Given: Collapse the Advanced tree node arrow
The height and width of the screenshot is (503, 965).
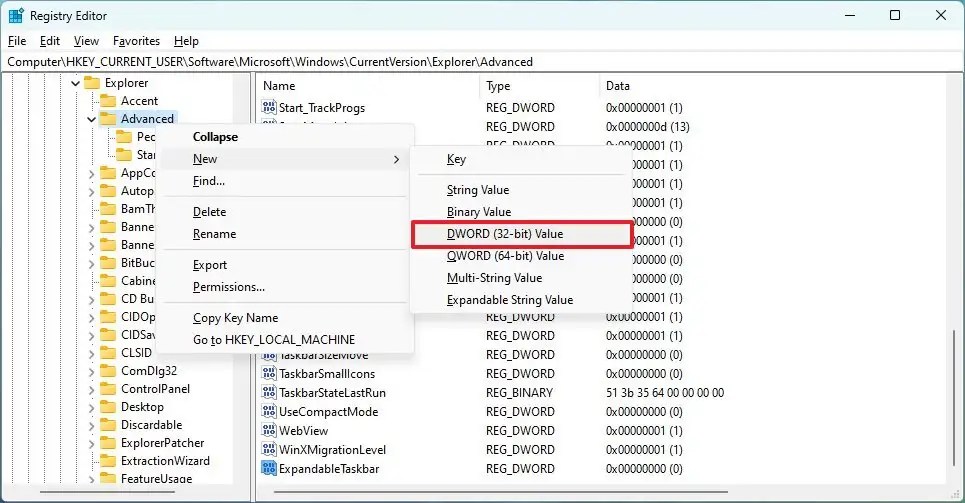Looking at the screenshot, I should click(92, 119).
